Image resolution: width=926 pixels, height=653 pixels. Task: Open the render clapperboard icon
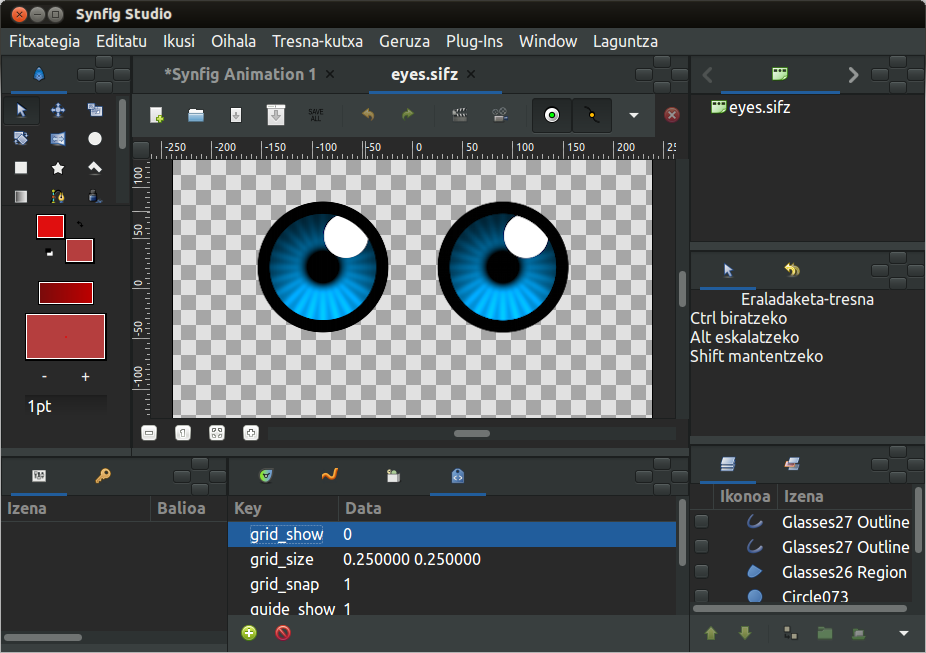[x=459, y=115]
